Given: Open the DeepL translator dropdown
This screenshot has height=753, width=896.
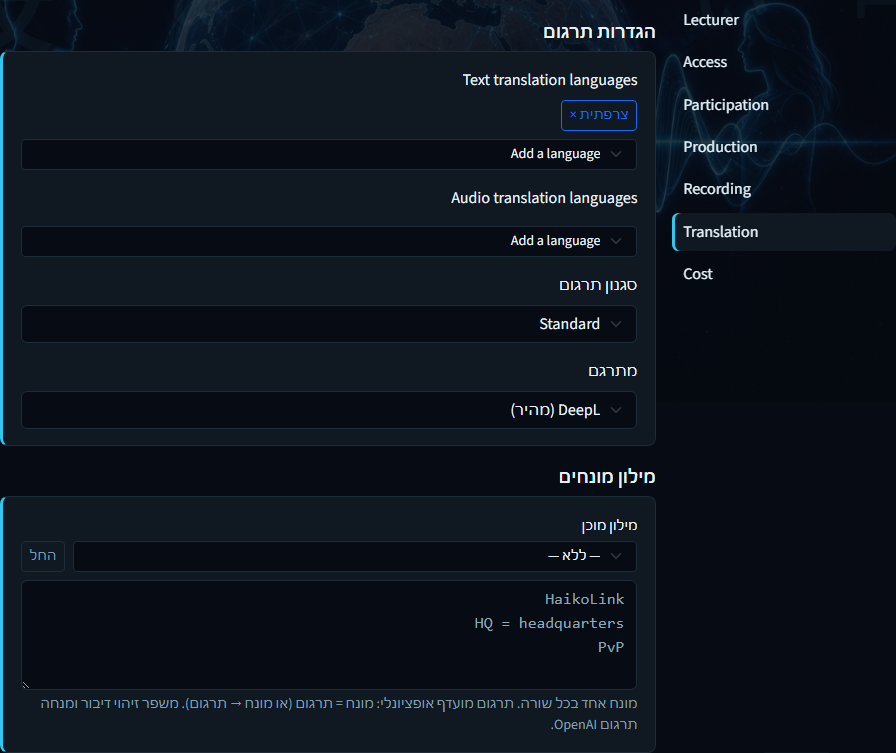Looking at the screenshot, I should tap(329, 410).
